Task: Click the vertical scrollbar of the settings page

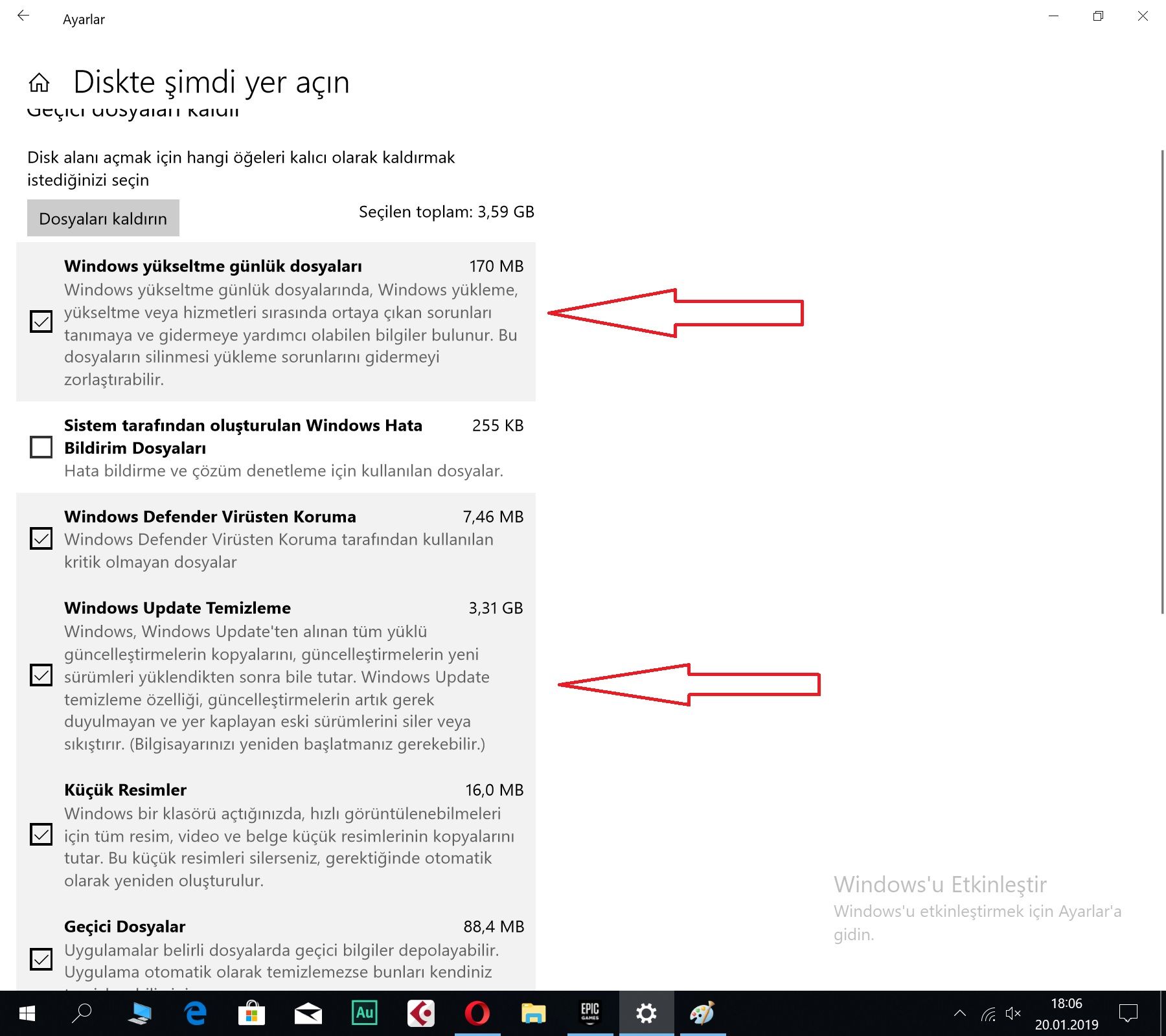Action: point(1162,382)
